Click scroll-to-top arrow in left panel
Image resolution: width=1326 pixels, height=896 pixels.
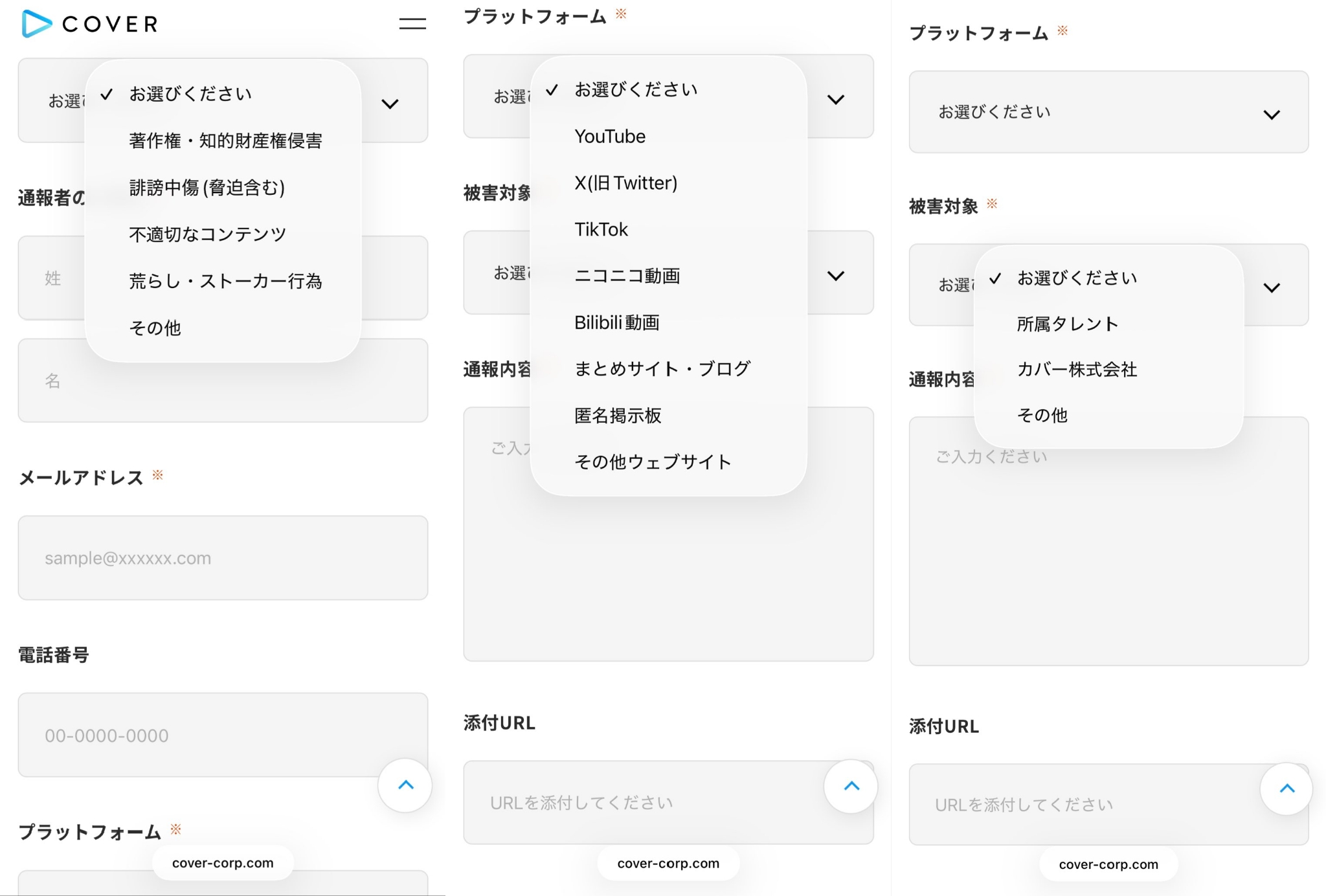tap(405, 785)
